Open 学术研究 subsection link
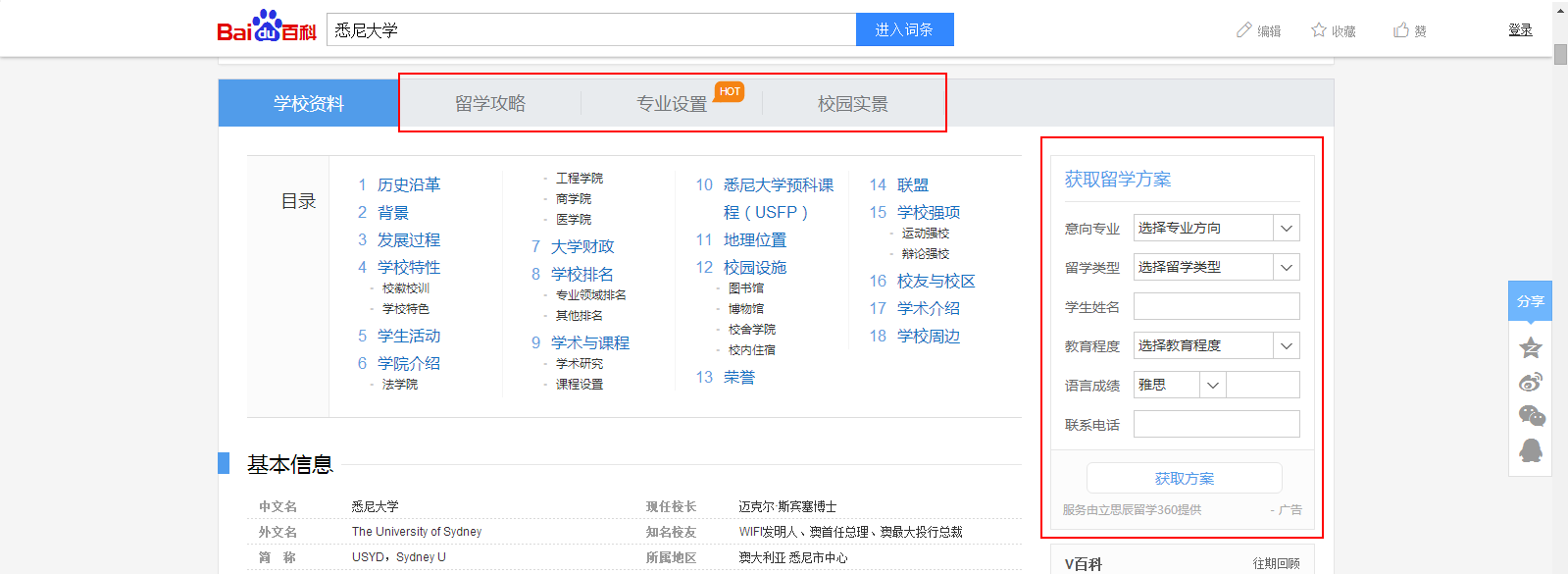This screenshot has height=574, width=1568. click(x=580, y=364)
